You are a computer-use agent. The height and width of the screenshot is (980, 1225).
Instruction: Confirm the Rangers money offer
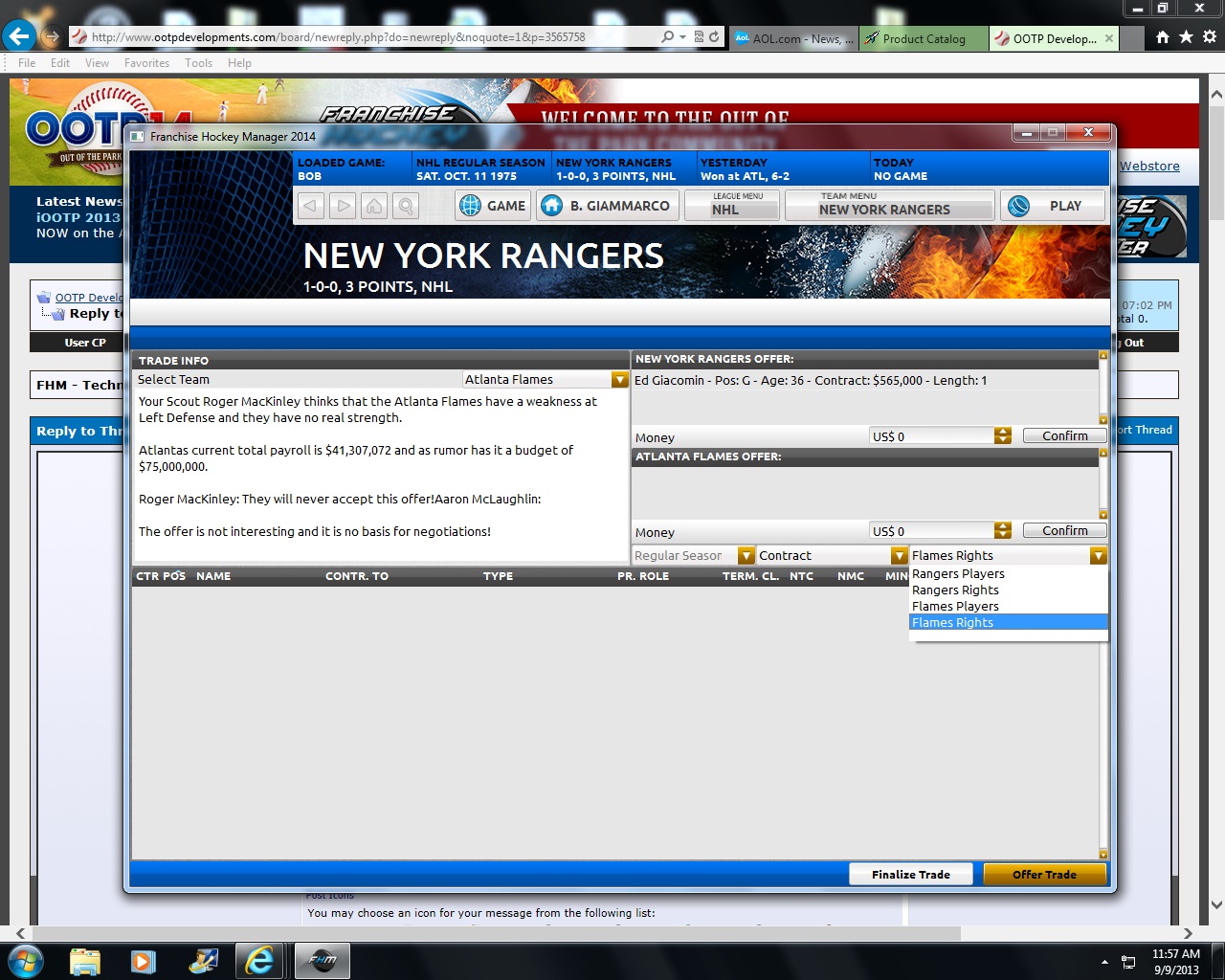(x=1064, y=436)
